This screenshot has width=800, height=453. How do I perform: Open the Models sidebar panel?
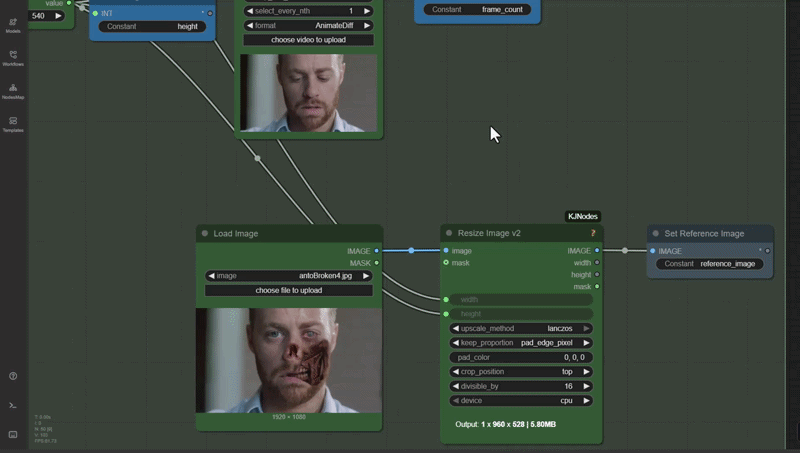pos(13,24)
